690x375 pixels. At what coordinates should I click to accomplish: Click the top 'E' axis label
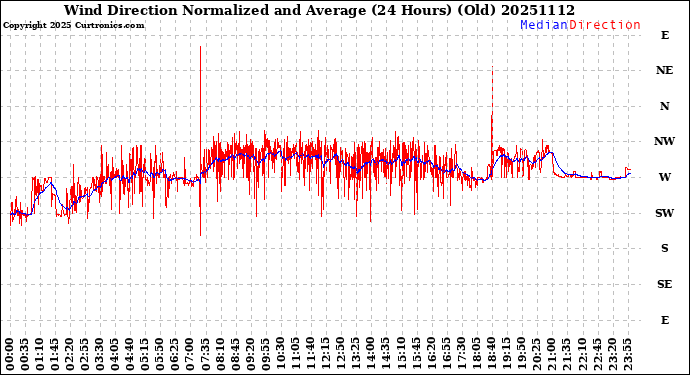tap(665, 35)
